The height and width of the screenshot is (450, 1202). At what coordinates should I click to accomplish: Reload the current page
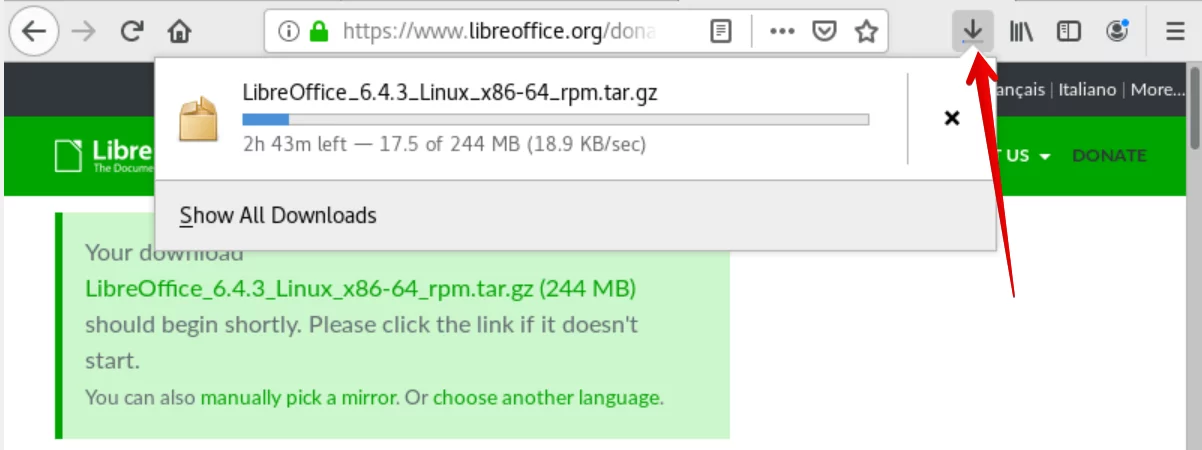click(x=131, y=32)
